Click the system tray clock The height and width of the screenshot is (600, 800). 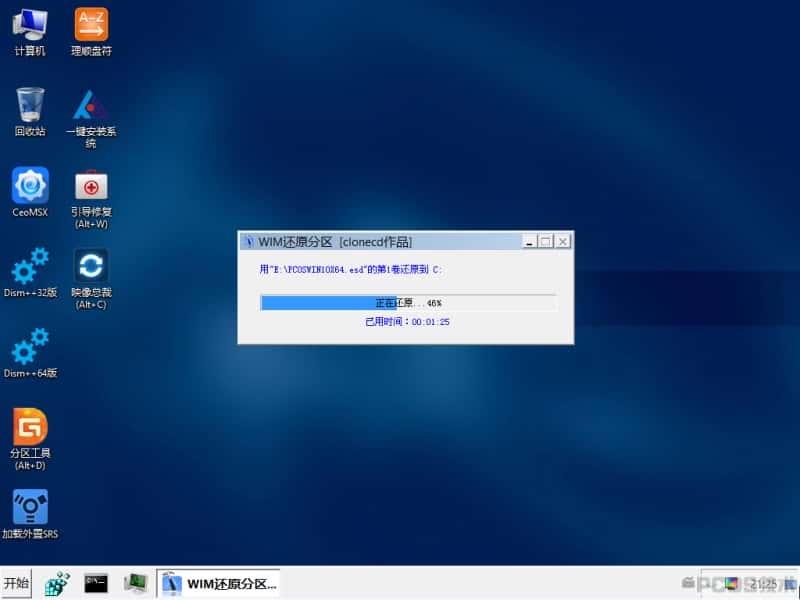click(x=763, y=584)
